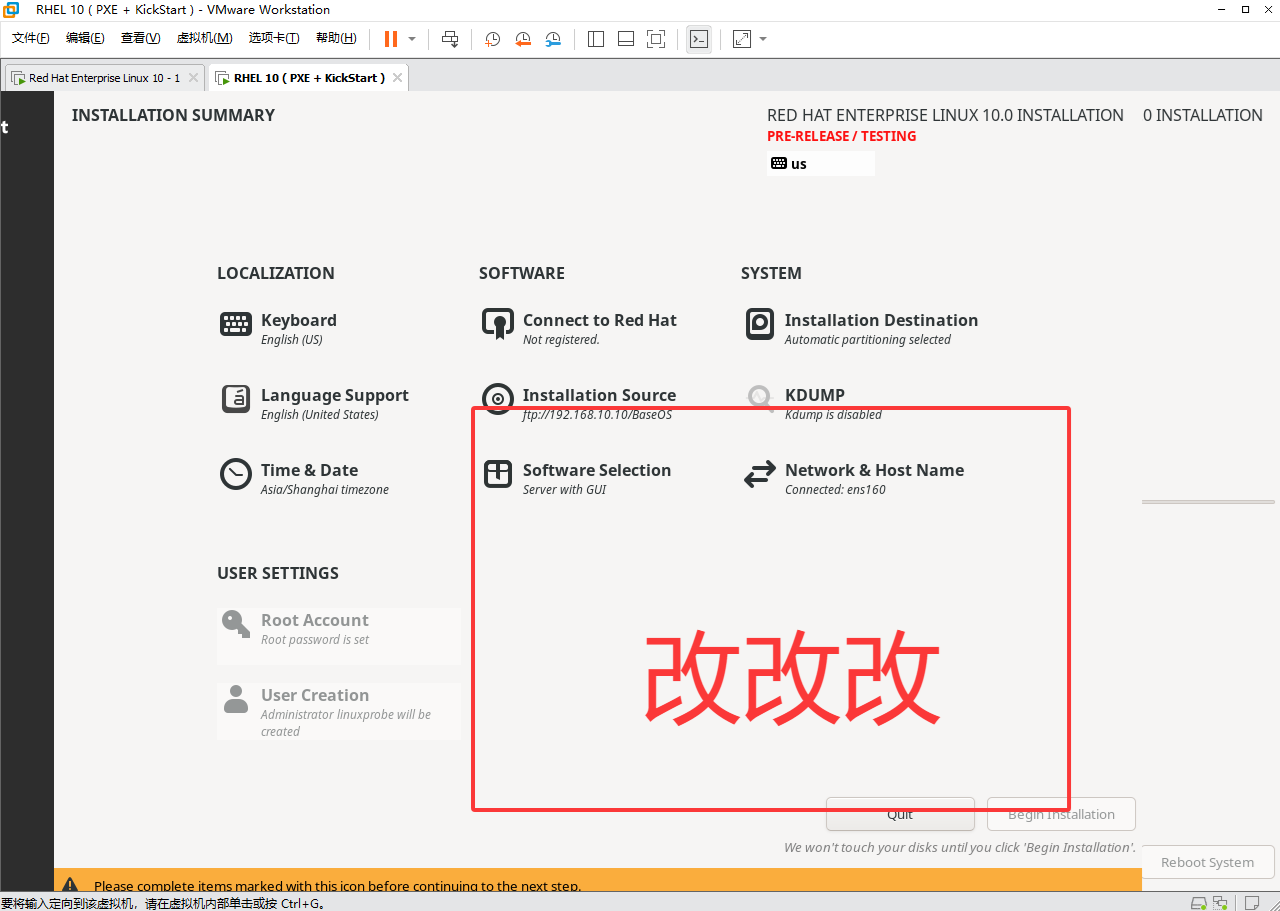The width and height of the screenshot is (1280, 911).
Task: Click the message log status icon
Action: 1251,903
